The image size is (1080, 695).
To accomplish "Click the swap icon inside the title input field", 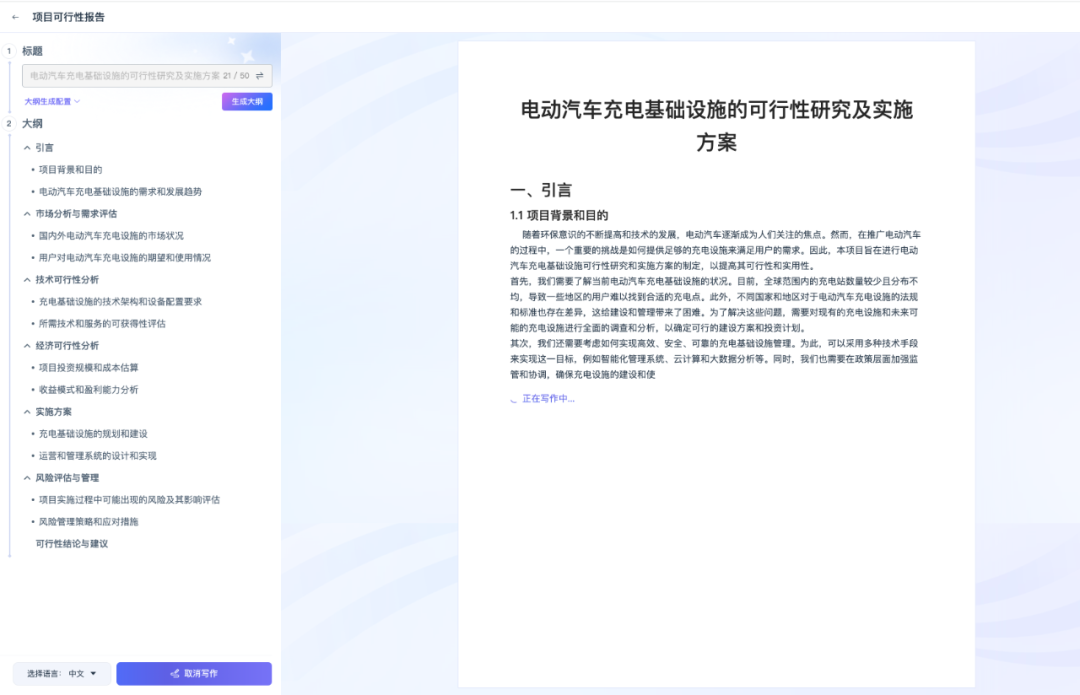I will click(x=258, y=75).
